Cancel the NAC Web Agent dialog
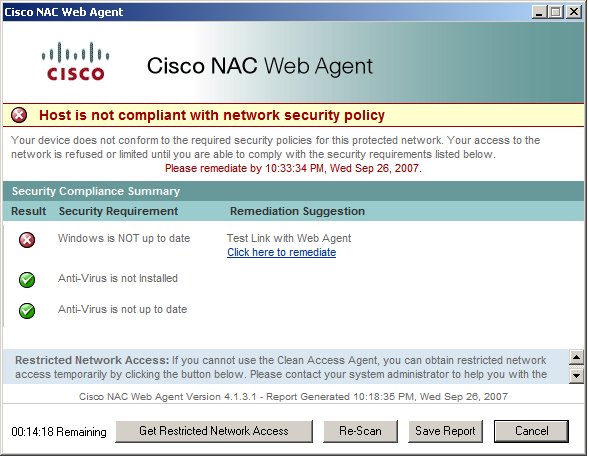 click(531, 431)
